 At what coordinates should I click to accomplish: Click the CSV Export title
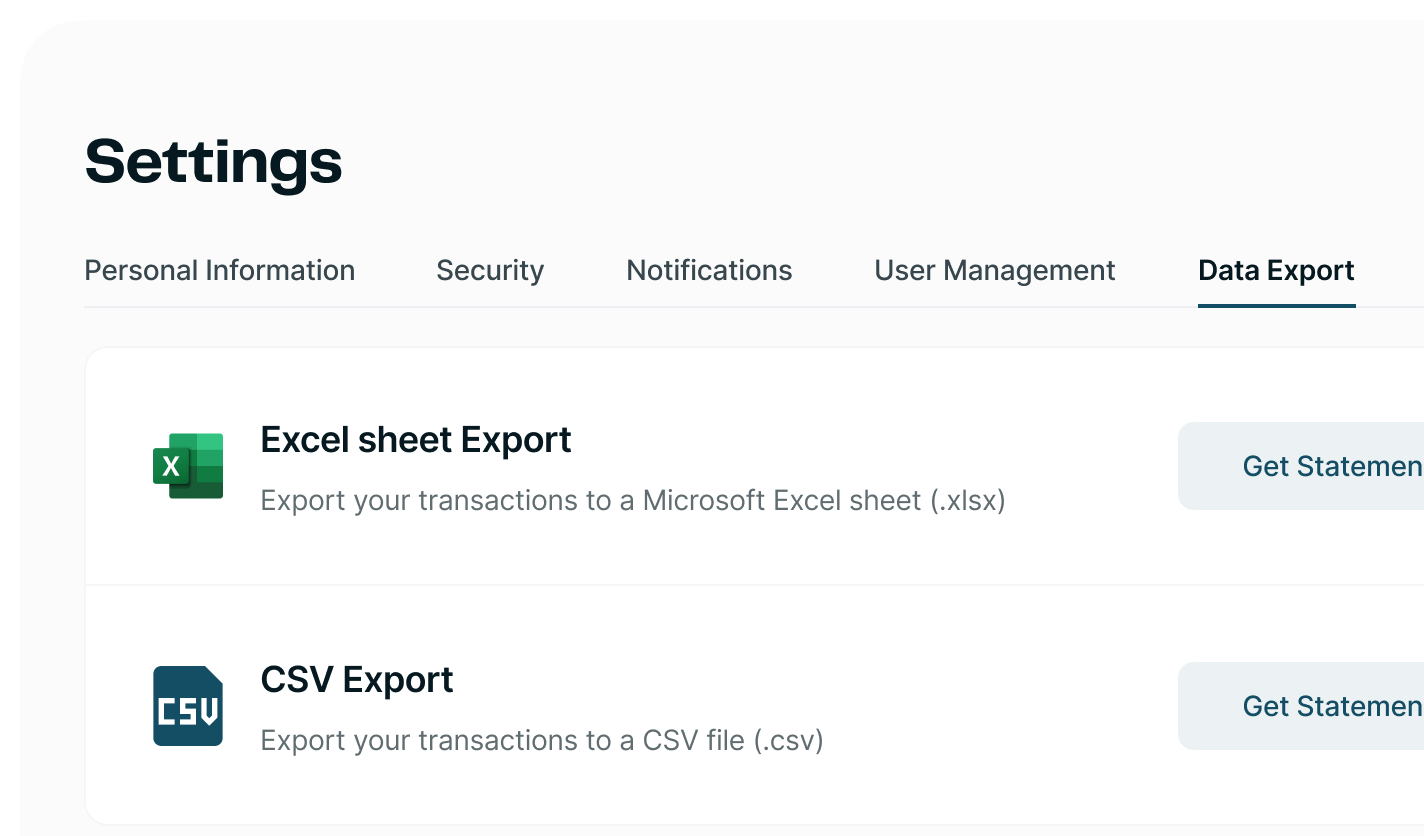pos(356,680)
